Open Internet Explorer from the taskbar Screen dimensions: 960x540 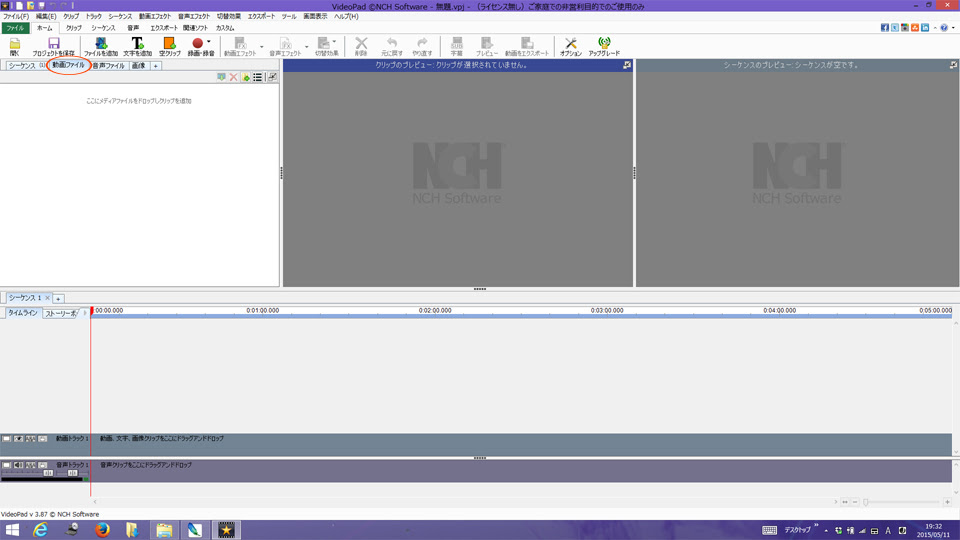(x=40, y=530)
